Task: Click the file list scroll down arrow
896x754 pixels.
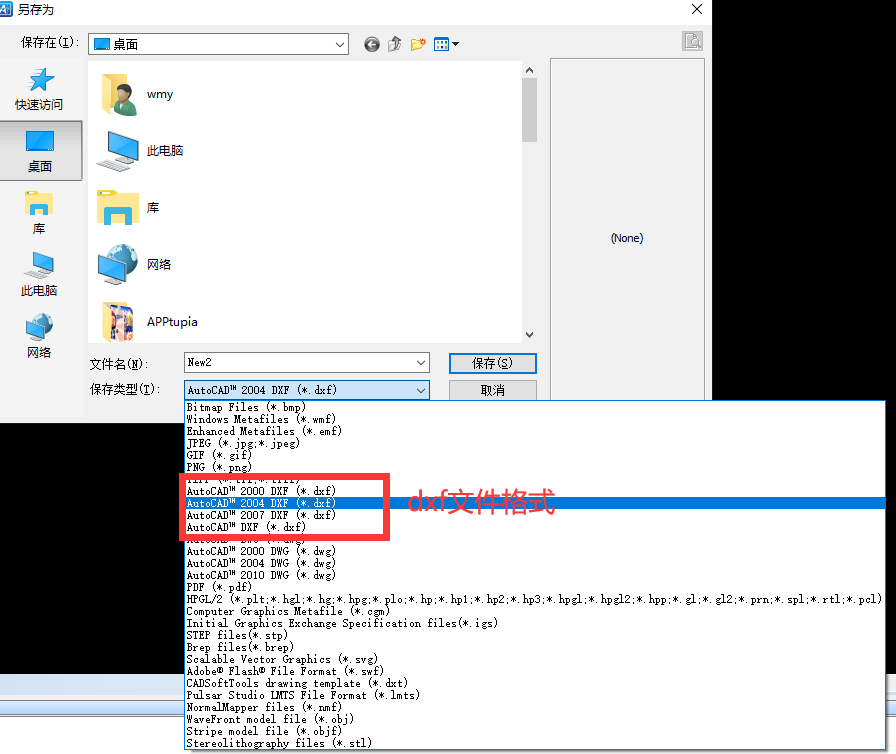Action: (529, 335)
